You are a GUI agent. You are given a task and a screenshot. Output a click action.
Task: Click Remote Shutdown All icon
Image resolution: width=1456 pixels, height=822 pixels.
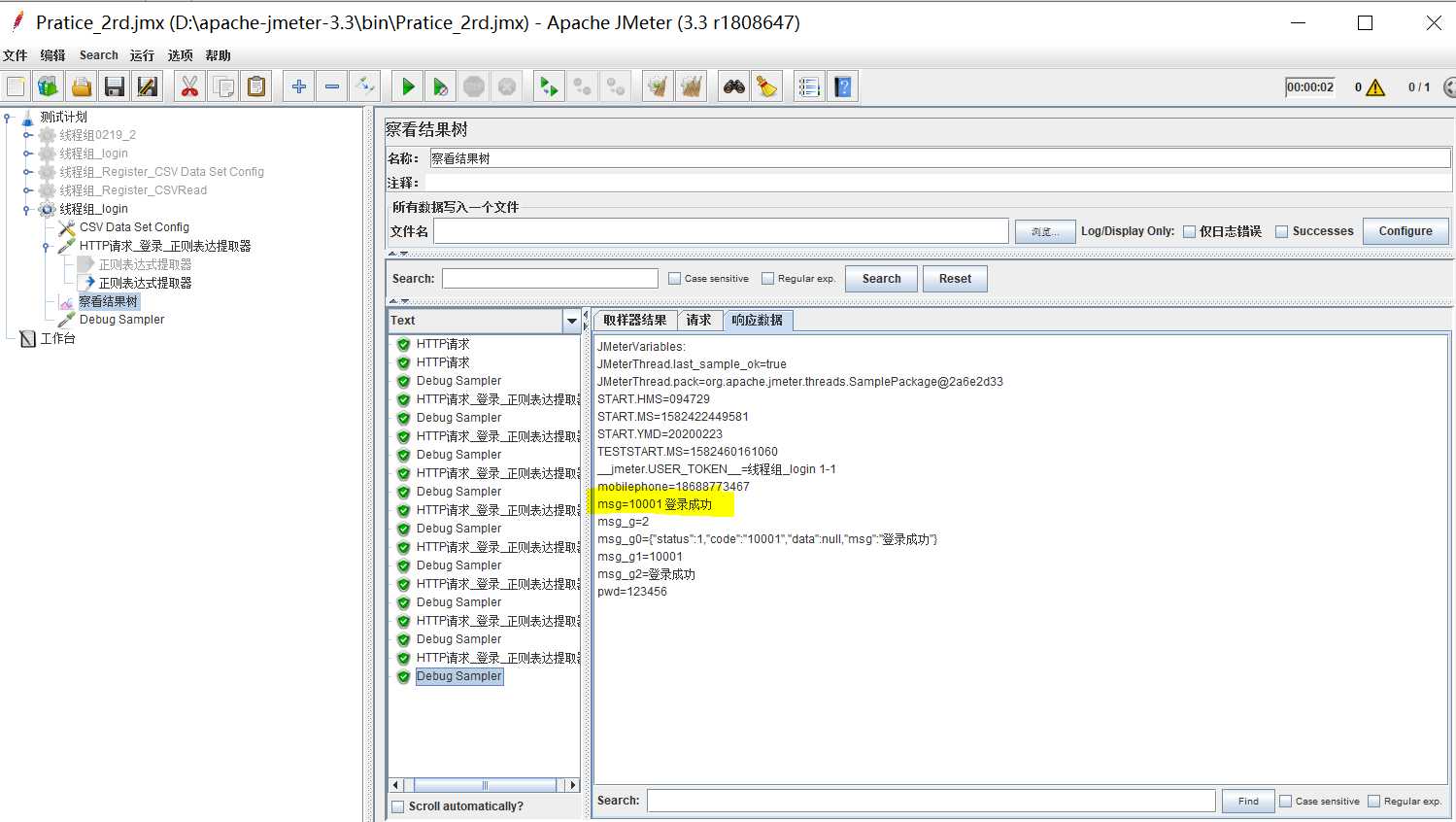tap(616, 86)
